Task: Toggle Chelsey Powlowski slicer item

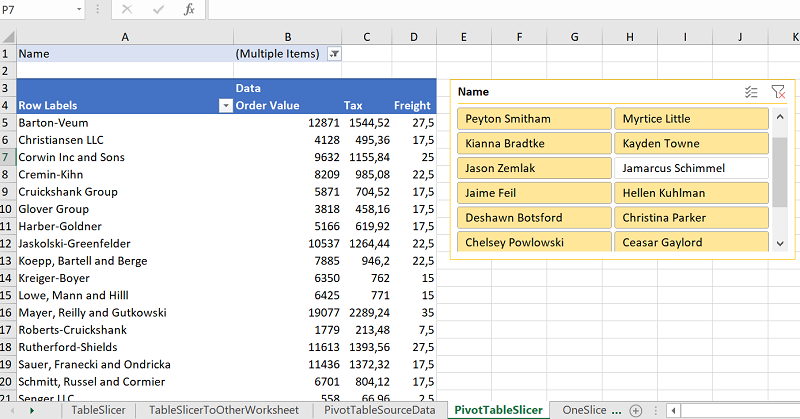Action: tap(534, 241)
